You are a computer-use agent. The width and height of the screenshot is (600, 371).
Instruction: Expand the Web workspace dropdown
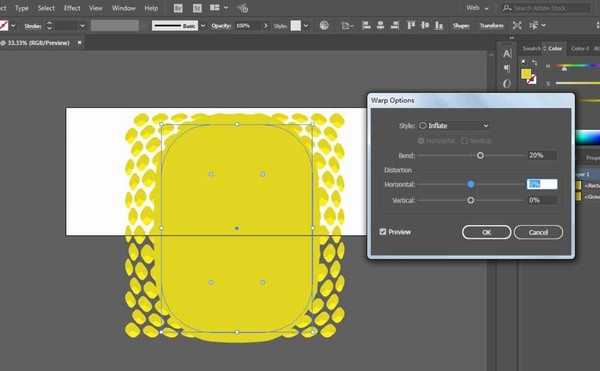(x=477, y=8)
